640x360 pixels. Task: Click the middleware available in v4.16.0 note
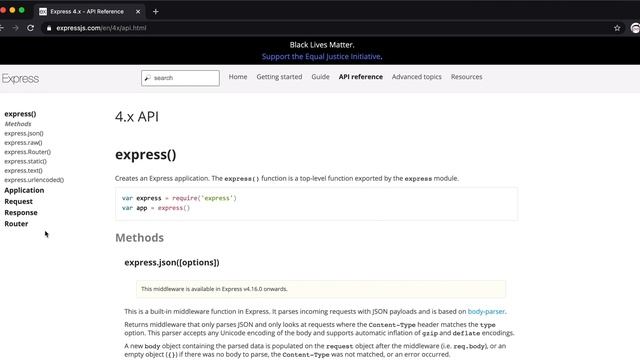[x=321, y=289]
